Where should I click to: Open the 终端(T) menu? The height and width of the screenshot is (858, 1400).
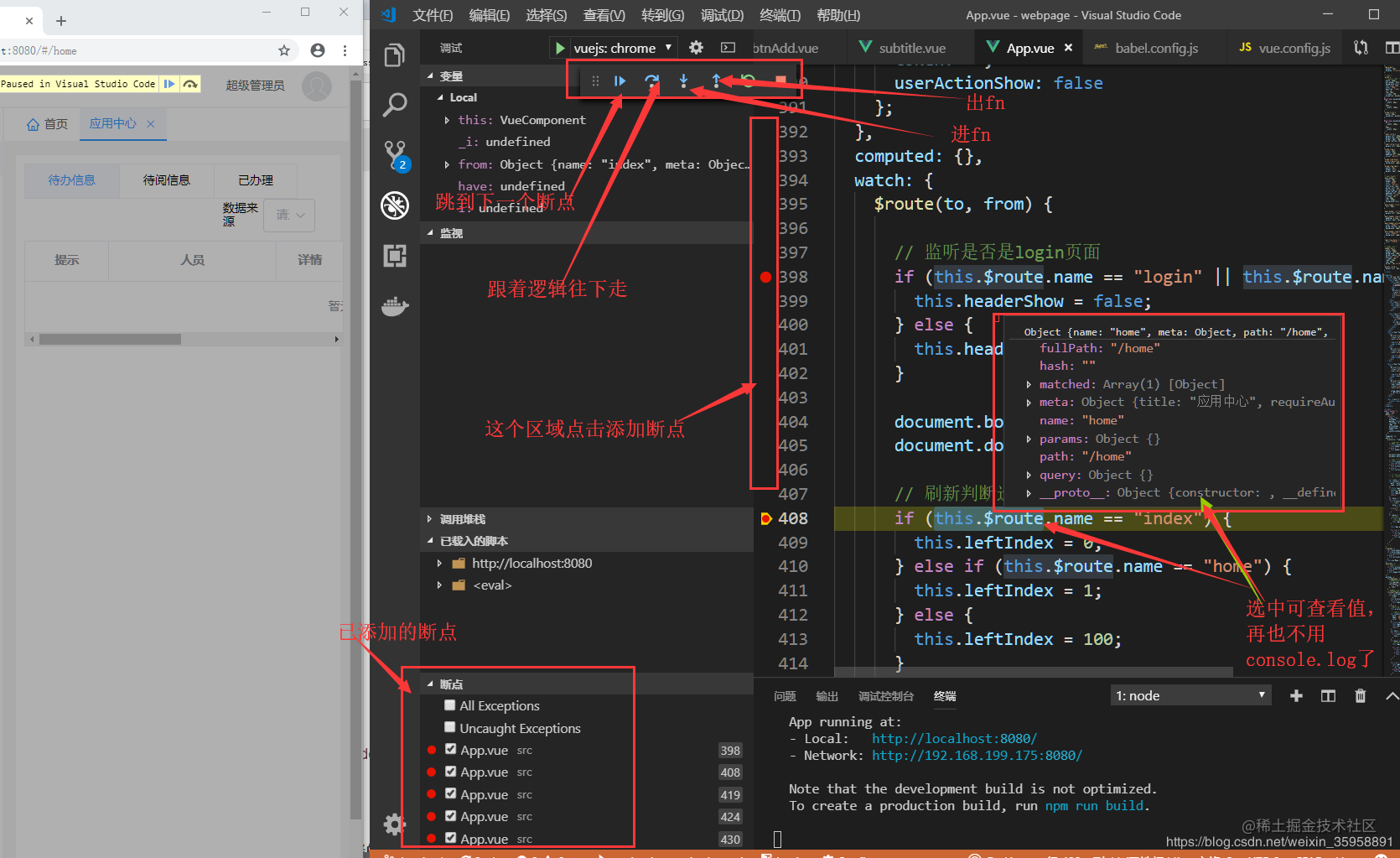(780, 15)
